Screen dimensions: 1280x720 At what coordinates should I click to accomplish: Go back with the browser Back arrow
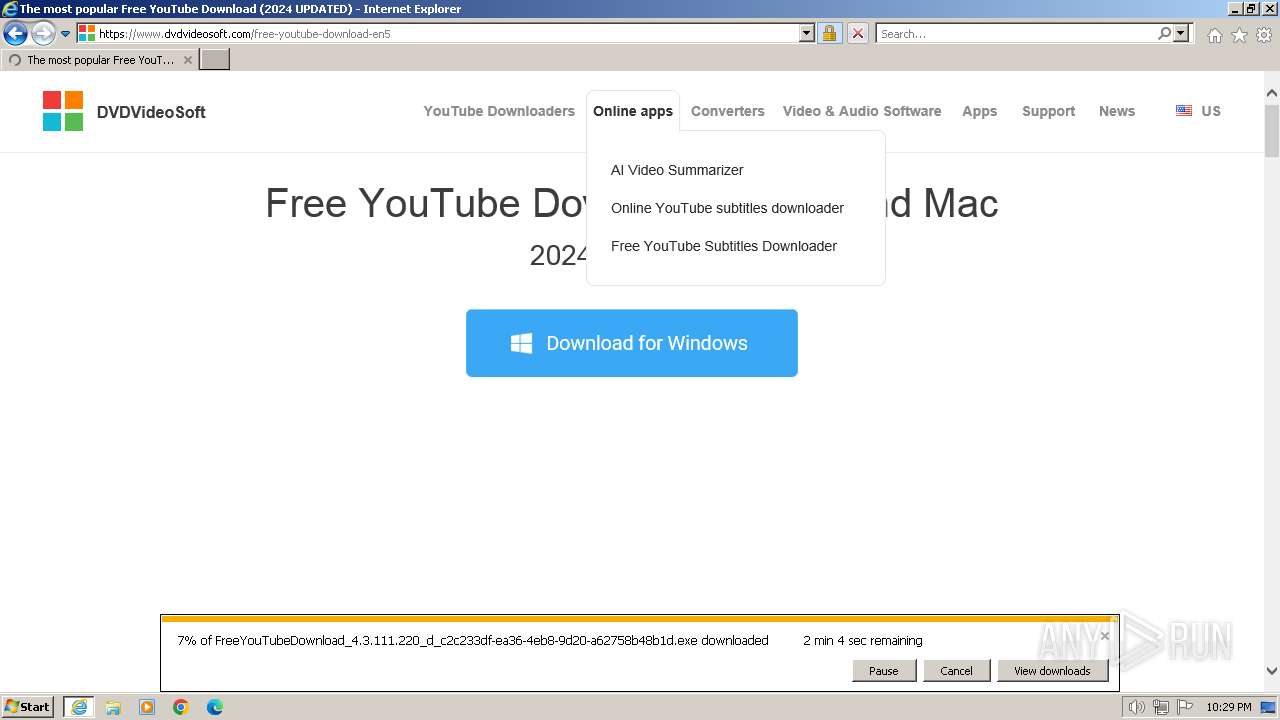pos(15,33)
